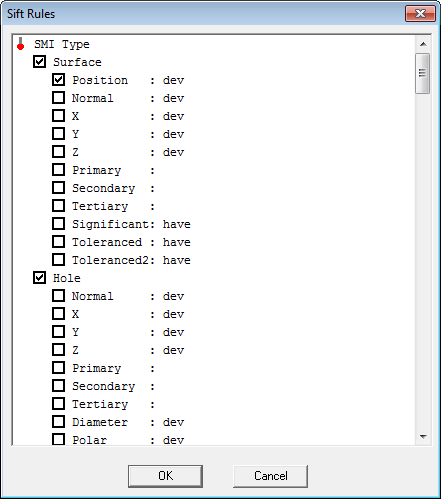Uncheck the Hole checkbox
This screenshot has width=441, height=499.
coord(39,278)
